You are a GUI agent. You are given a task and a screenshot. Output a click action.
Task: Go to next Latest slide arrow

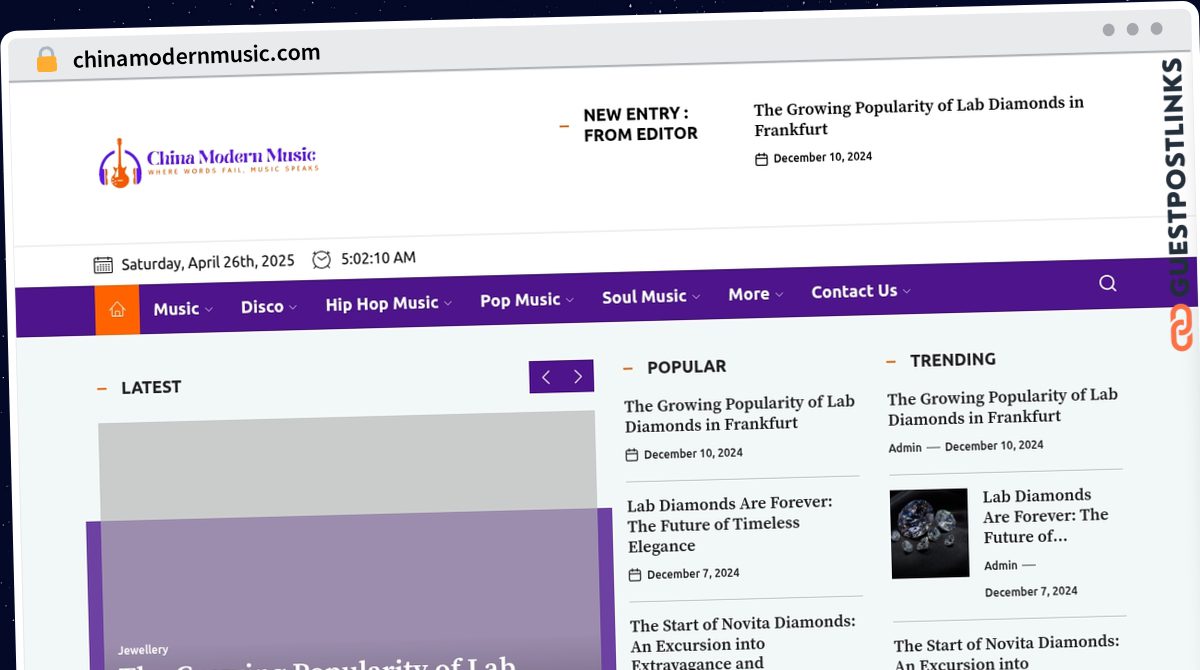click(578, 376)
